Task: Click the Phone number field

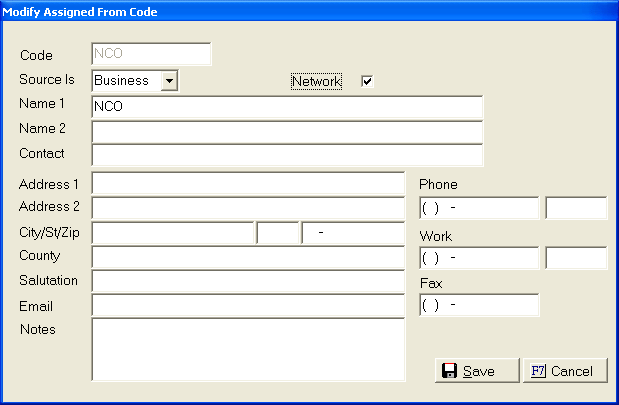Action: (x=479, y=208)
